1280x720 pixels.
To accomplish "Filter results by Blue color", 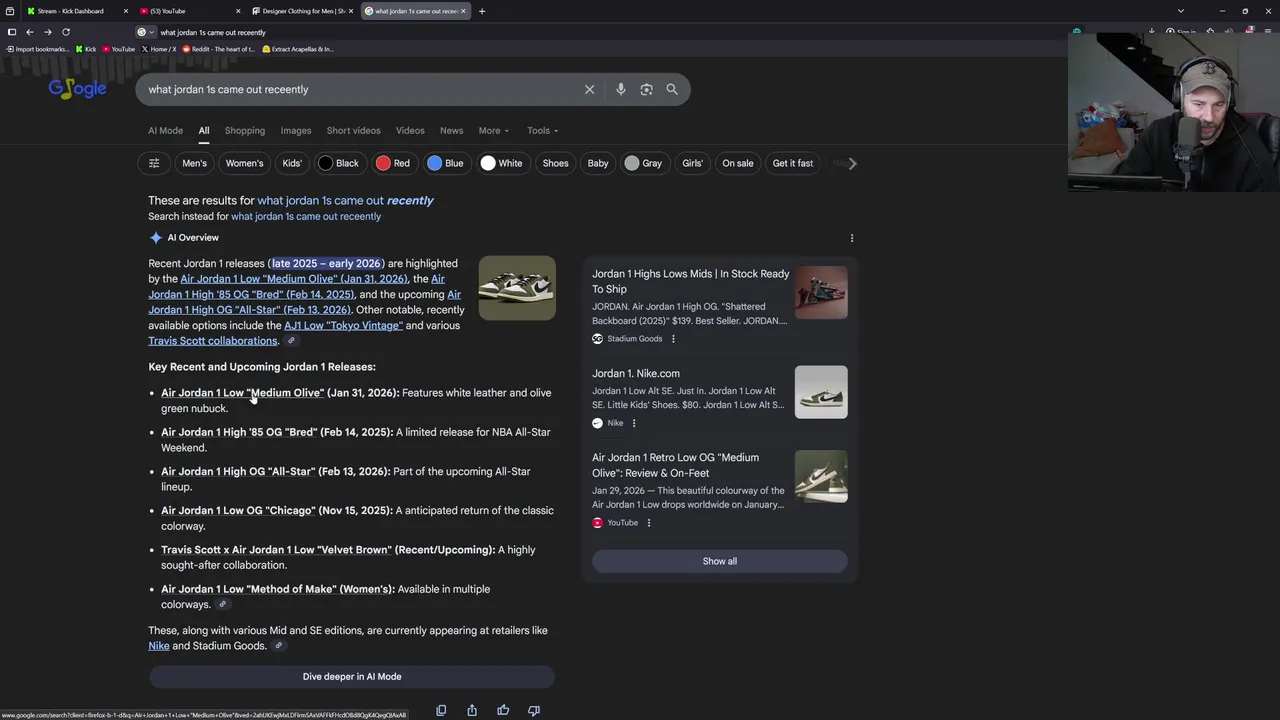I will coord(446,163).
